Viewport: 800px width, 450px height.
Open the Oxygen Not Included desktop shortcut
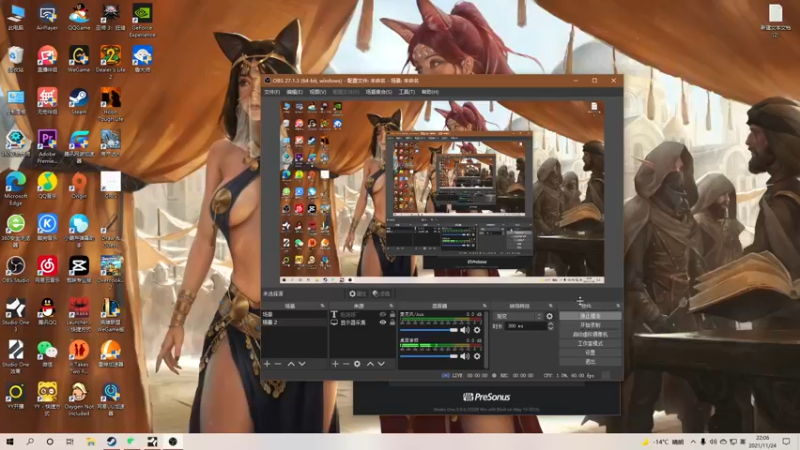[79, 399]
